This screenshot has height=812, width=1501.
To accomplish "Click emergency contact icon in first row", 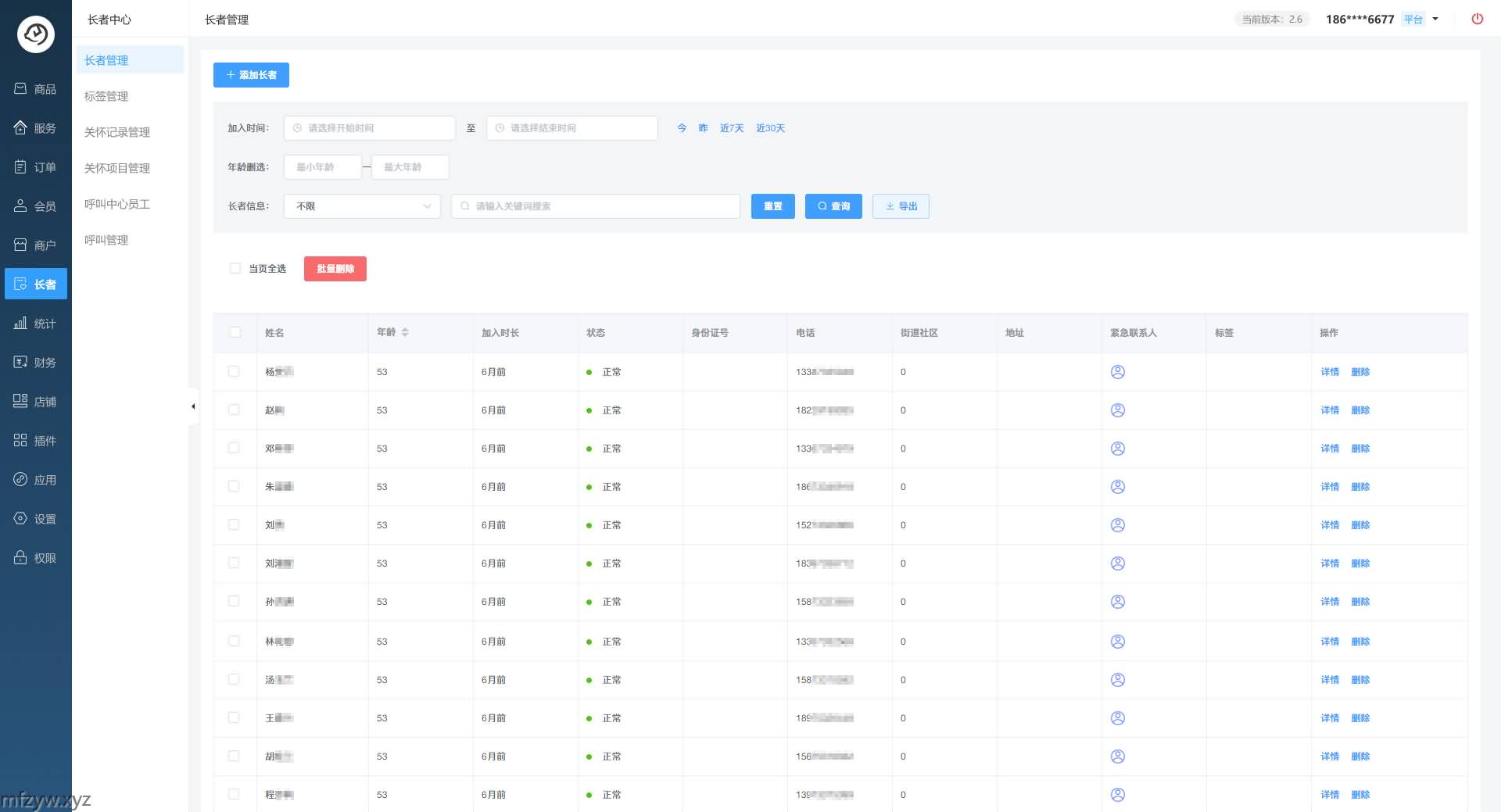I will [x=1117, y=372].
